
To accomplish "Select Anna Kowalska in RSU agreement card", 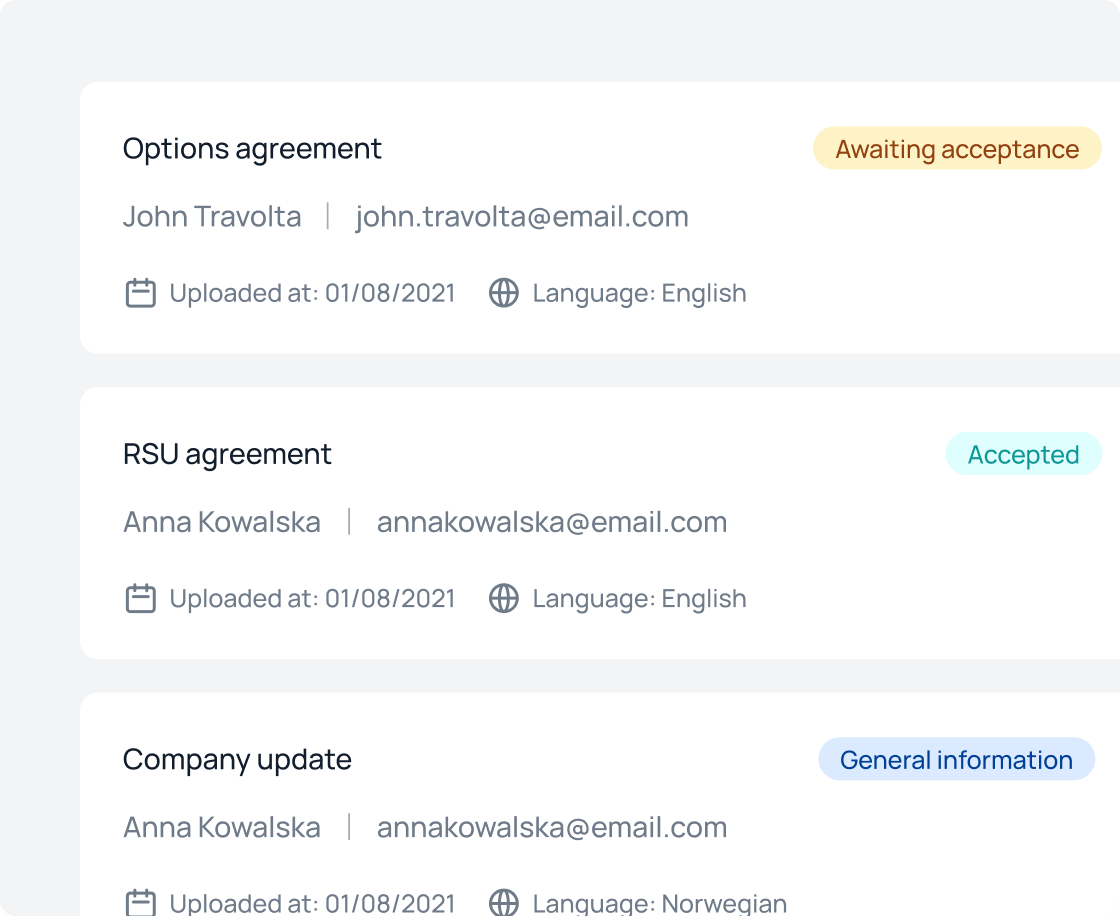I will pyautogui.click(x=221, y=522).
